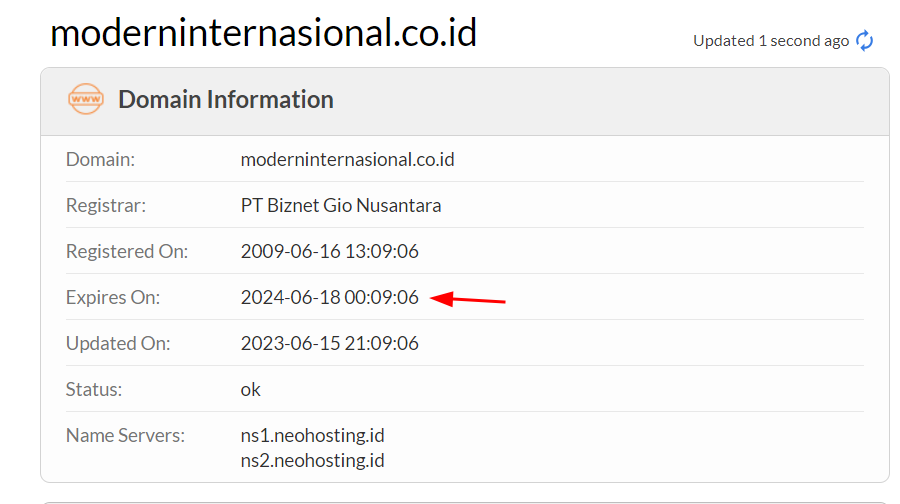This screenshot has height=504, width=900.
Task: Click the Expires On: label
Action: click(x=113, y=297)
